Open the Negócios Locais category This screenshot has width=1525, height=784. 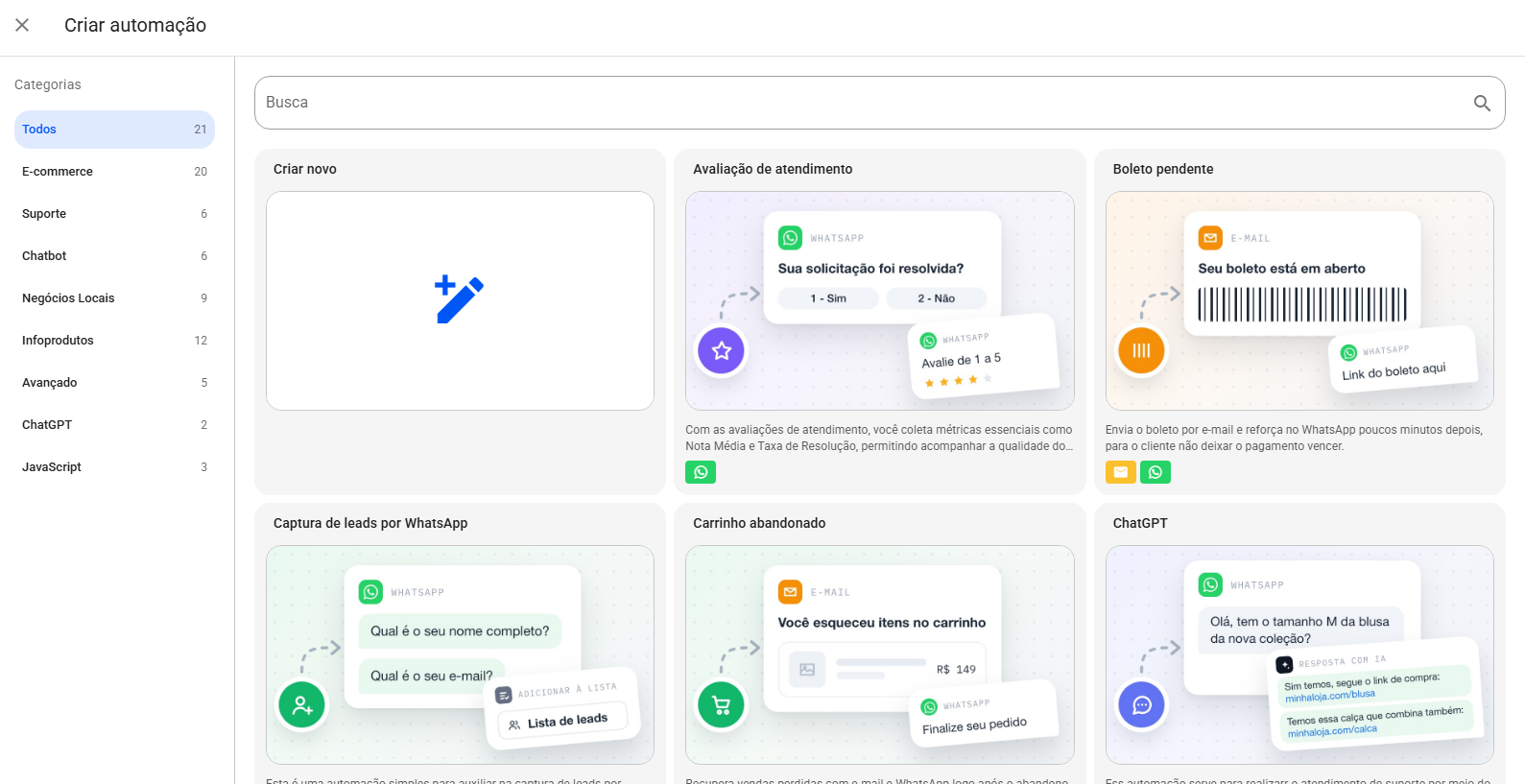tap(114, 298)
